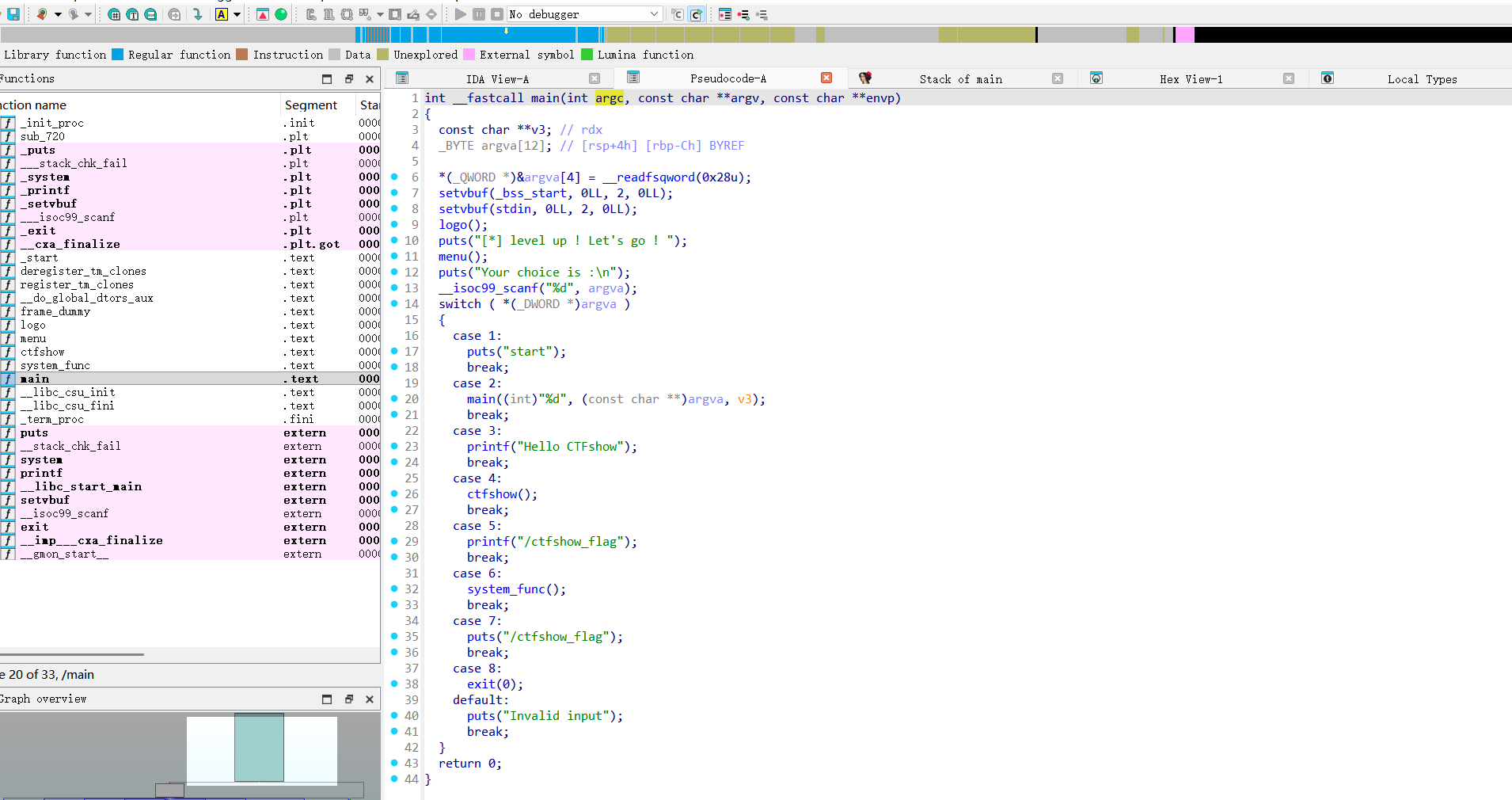This screenshot has width=1512, height=800.
Task: Click the Save database icon
Action: (13, 14)
